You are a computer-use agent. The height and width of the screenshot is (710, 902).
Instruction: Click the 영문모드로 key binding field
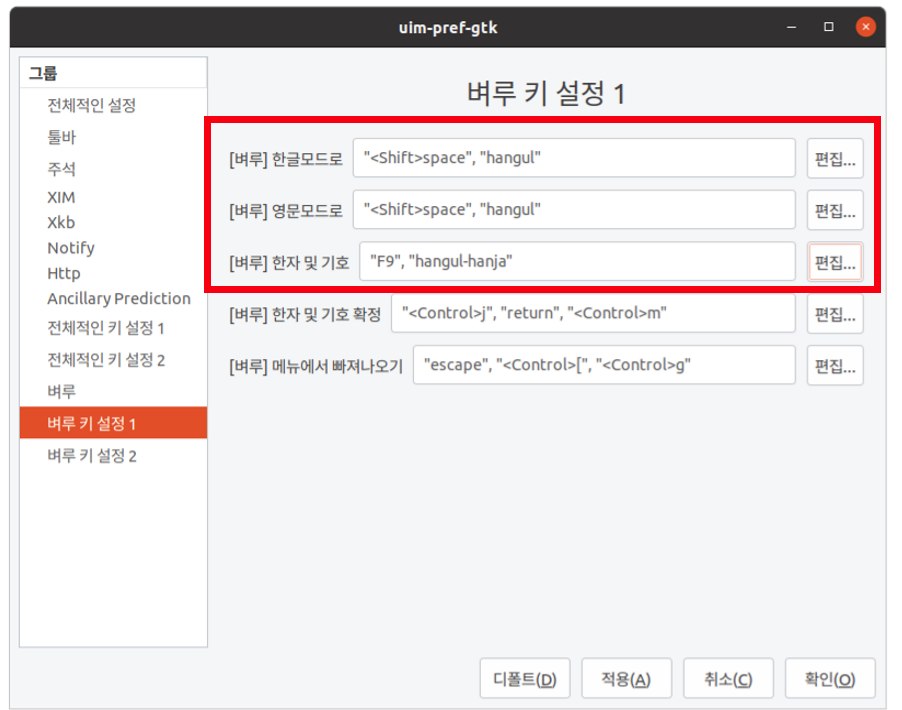tap(574, 209)
